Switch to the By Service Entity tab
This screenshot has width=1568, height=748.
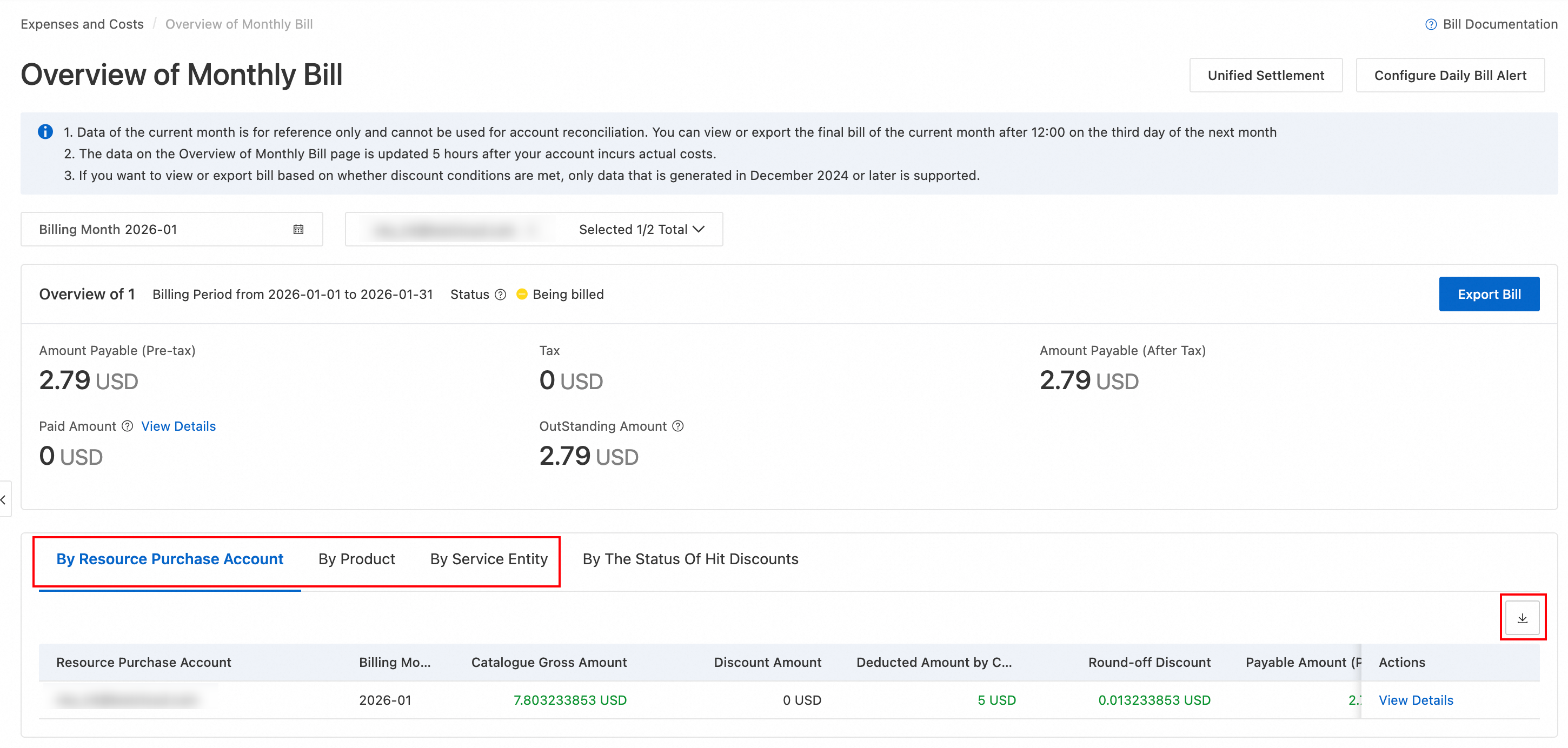[488, 559]
